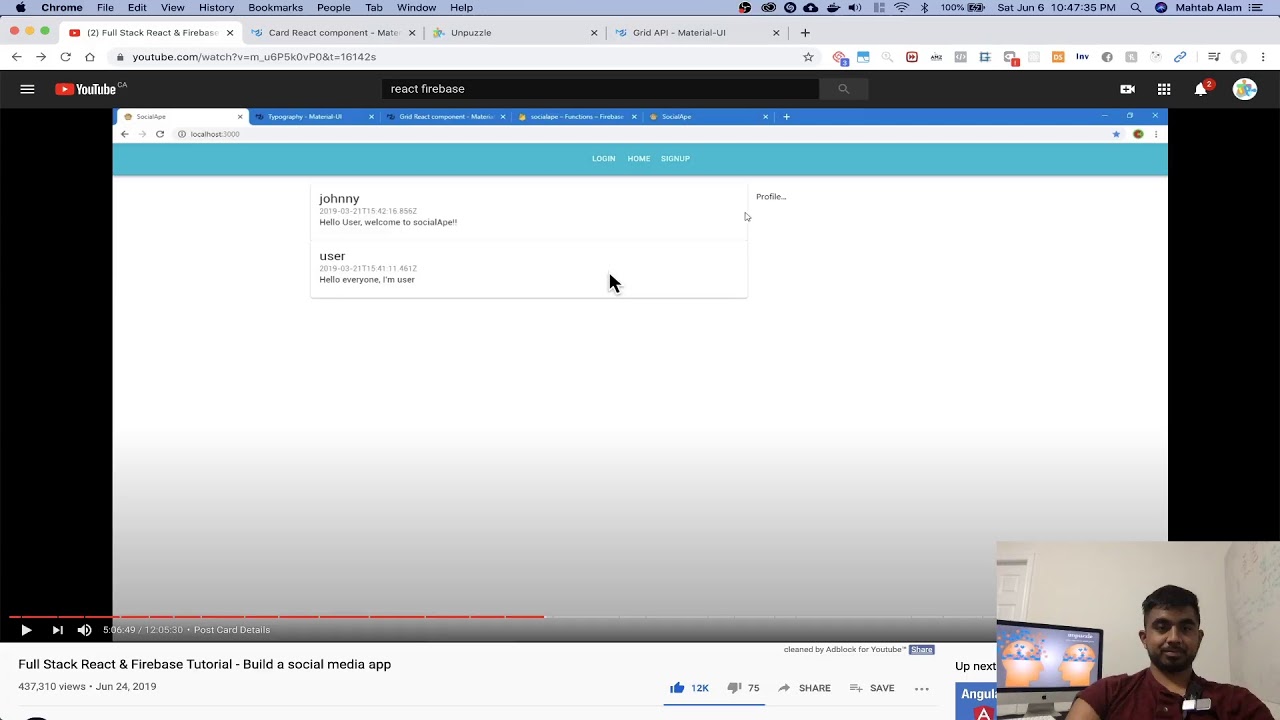Bookmark this page star icon
Image resolution: width=1280 pixels, height=720 pixels.
[808, 57]
